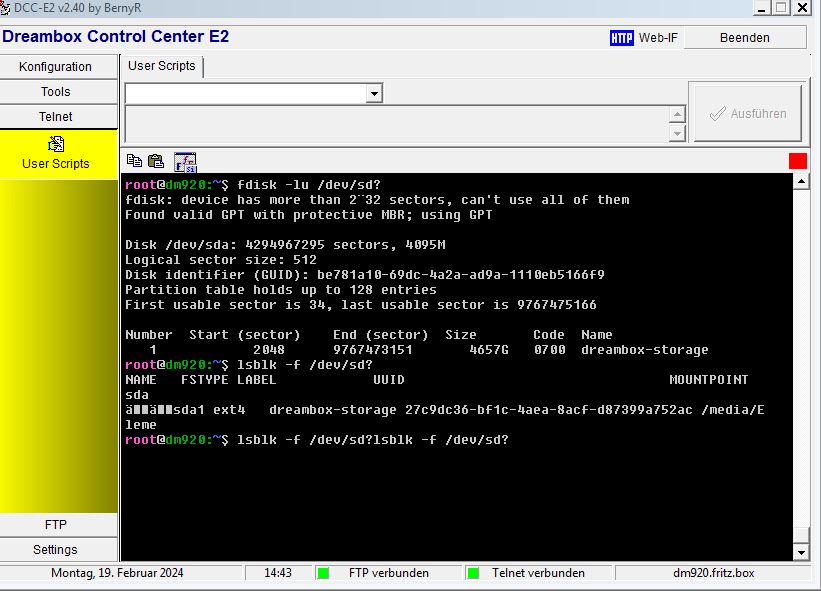Click the User Scripts sidebar icon
The image size is (821, 591).
tap(56, 145)
